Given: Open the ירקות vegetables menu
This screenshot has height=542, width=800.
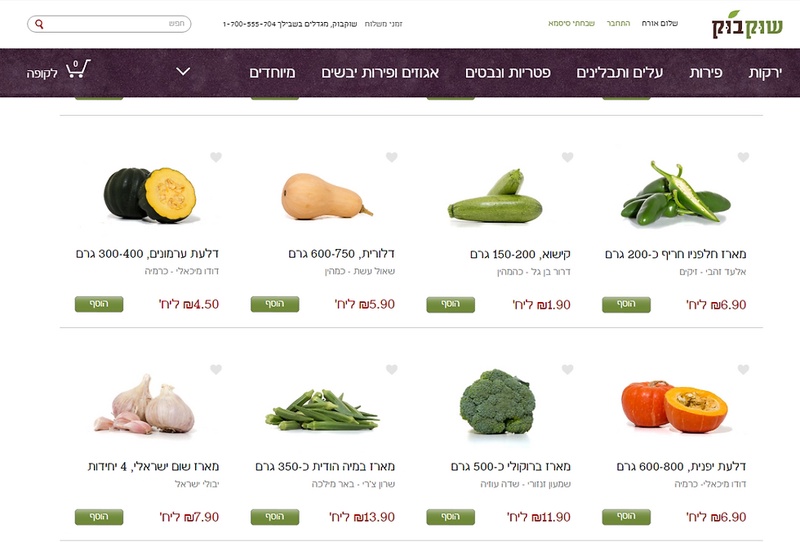Looking at the screenshot, I should click(765, 72).
